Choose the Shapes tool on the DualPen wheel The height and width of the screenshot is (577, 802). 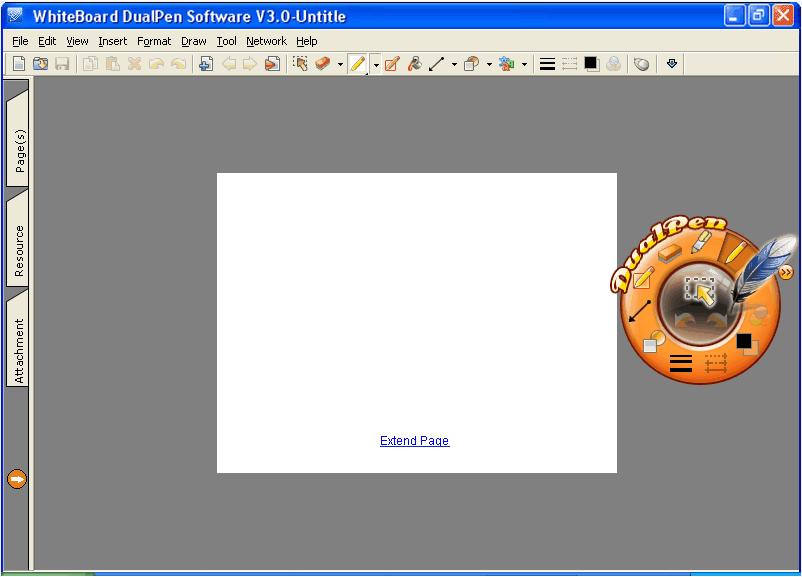[x=653, y=342]
